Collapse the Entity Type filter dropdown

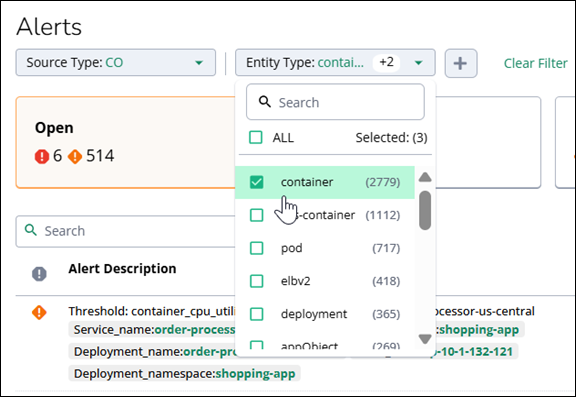(418, 63)
